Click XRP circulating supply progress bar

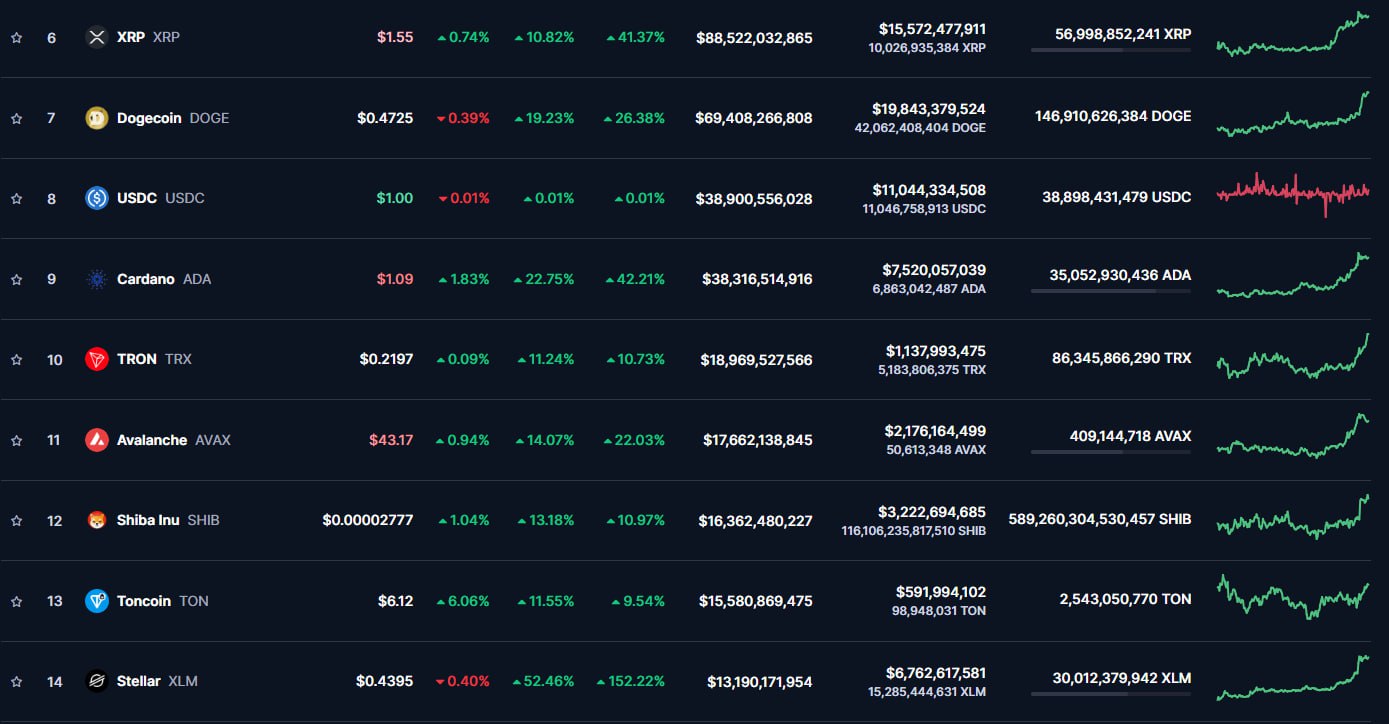pos(1111,50)
